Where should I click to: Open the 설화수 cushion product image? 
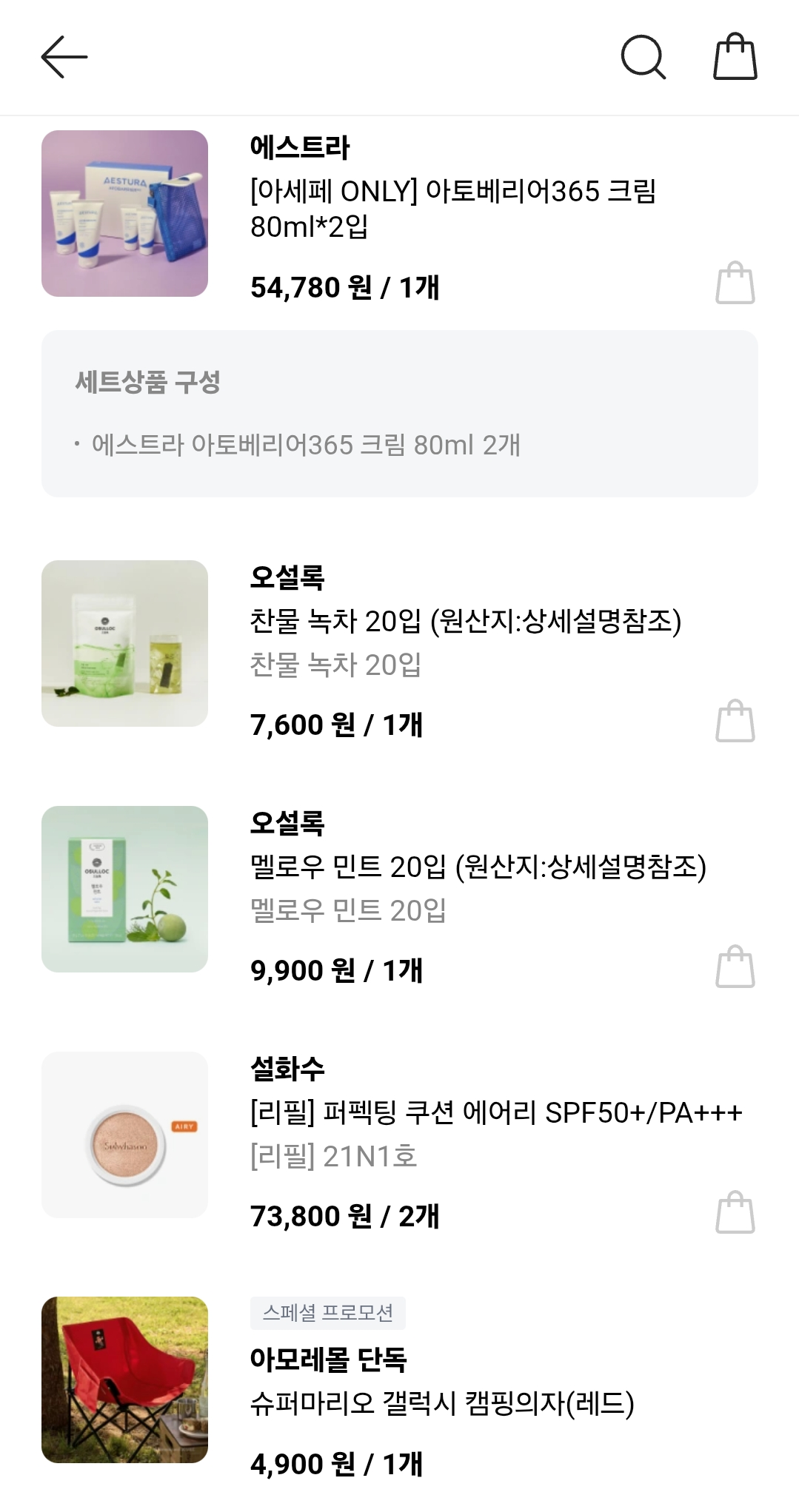coord(124,1135)
